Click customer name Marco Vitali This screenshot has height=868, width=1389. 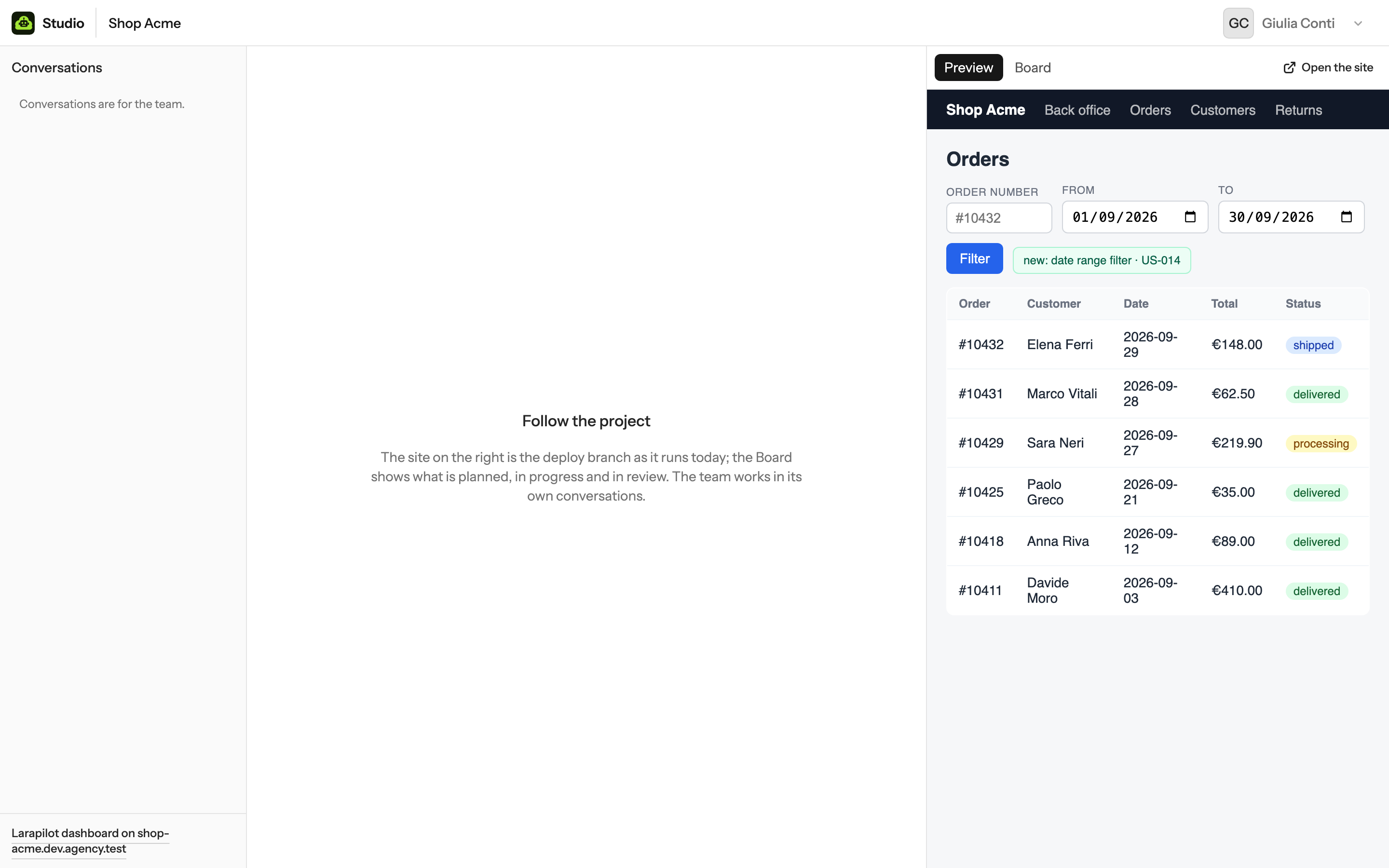(x=1062, y=394)
